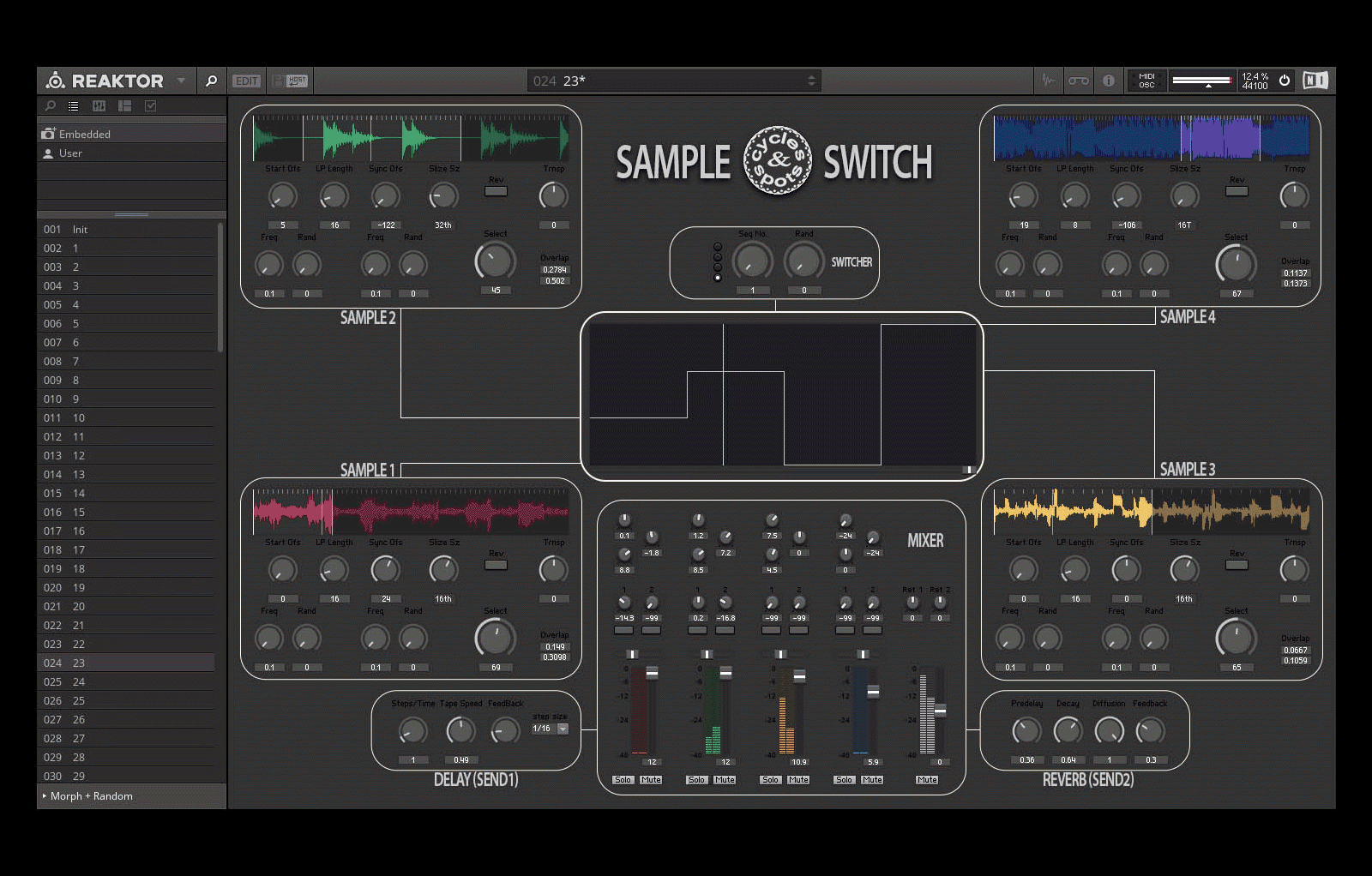1372x876 pixels.
Task: Click the Select knob in Sample 1
Action: (496, 639)
